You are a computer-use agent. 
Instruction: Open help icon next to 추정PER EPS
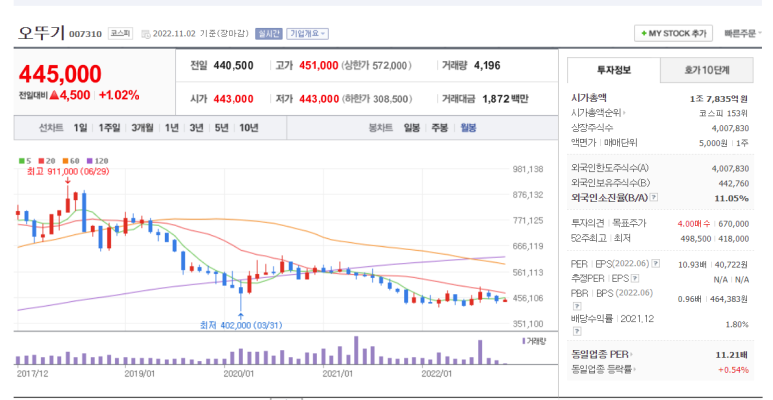[635, 278]
